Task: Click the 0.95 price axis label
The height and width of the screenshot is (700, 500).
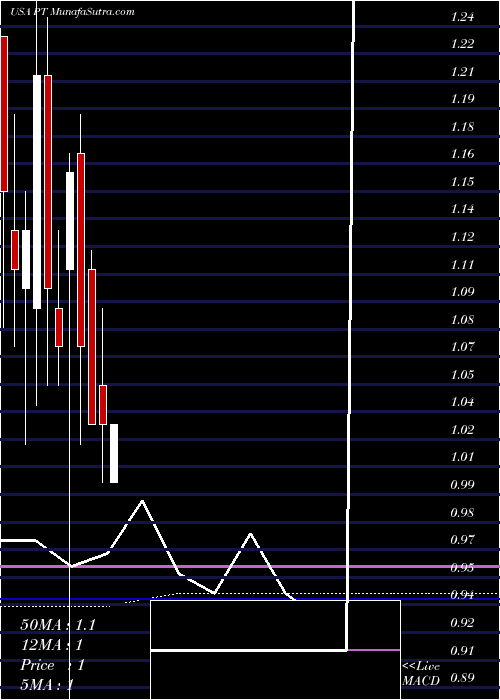Action: coord(462,568)
